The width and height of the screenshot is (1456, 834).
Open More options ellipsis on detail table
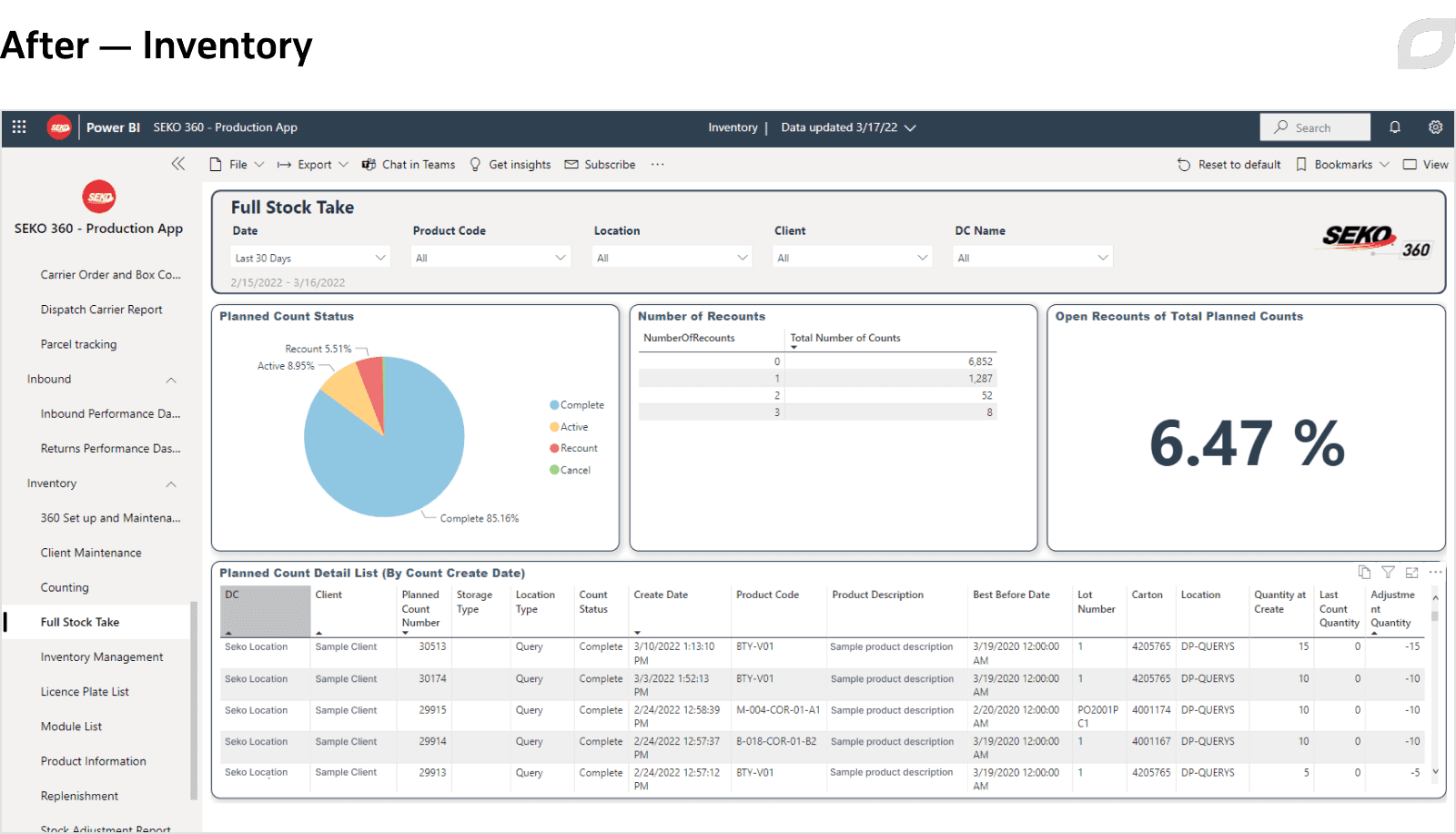click(1435, 572)
